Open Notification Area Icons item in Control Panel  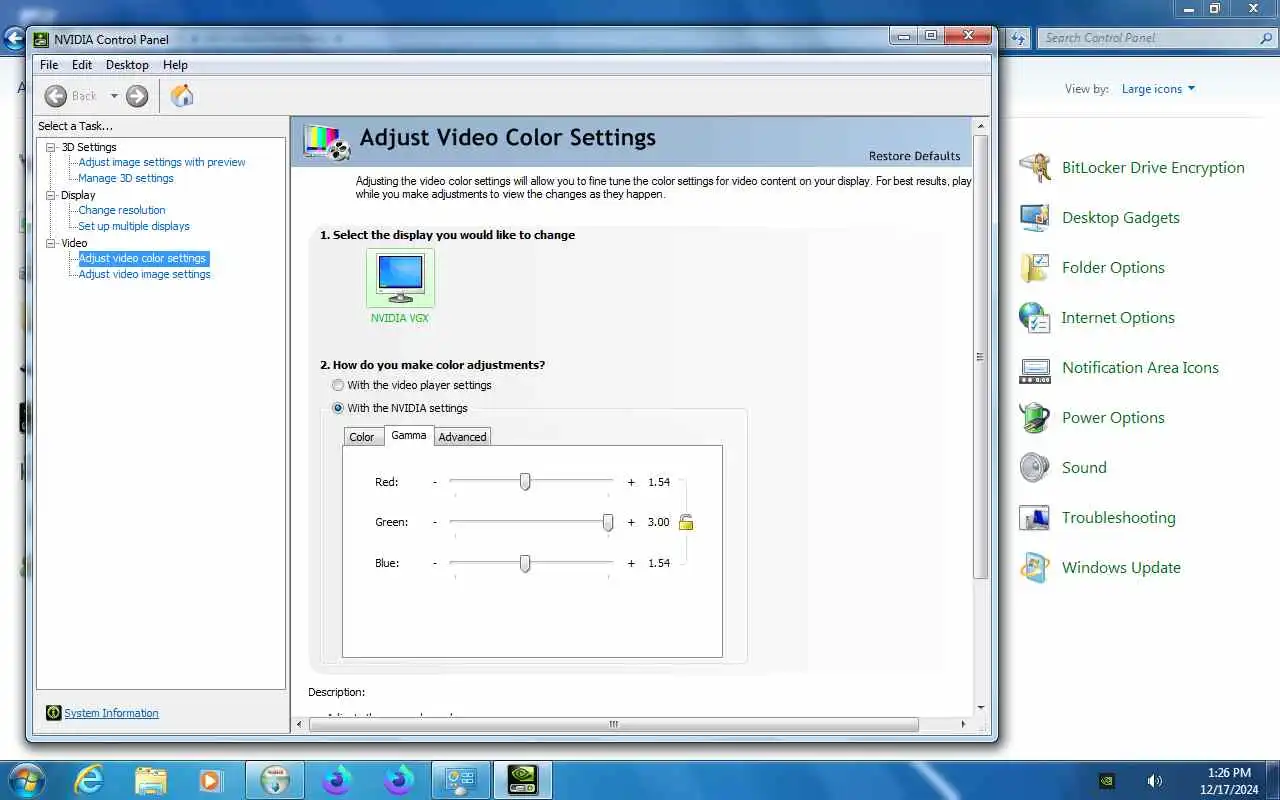pos(1140,367)
